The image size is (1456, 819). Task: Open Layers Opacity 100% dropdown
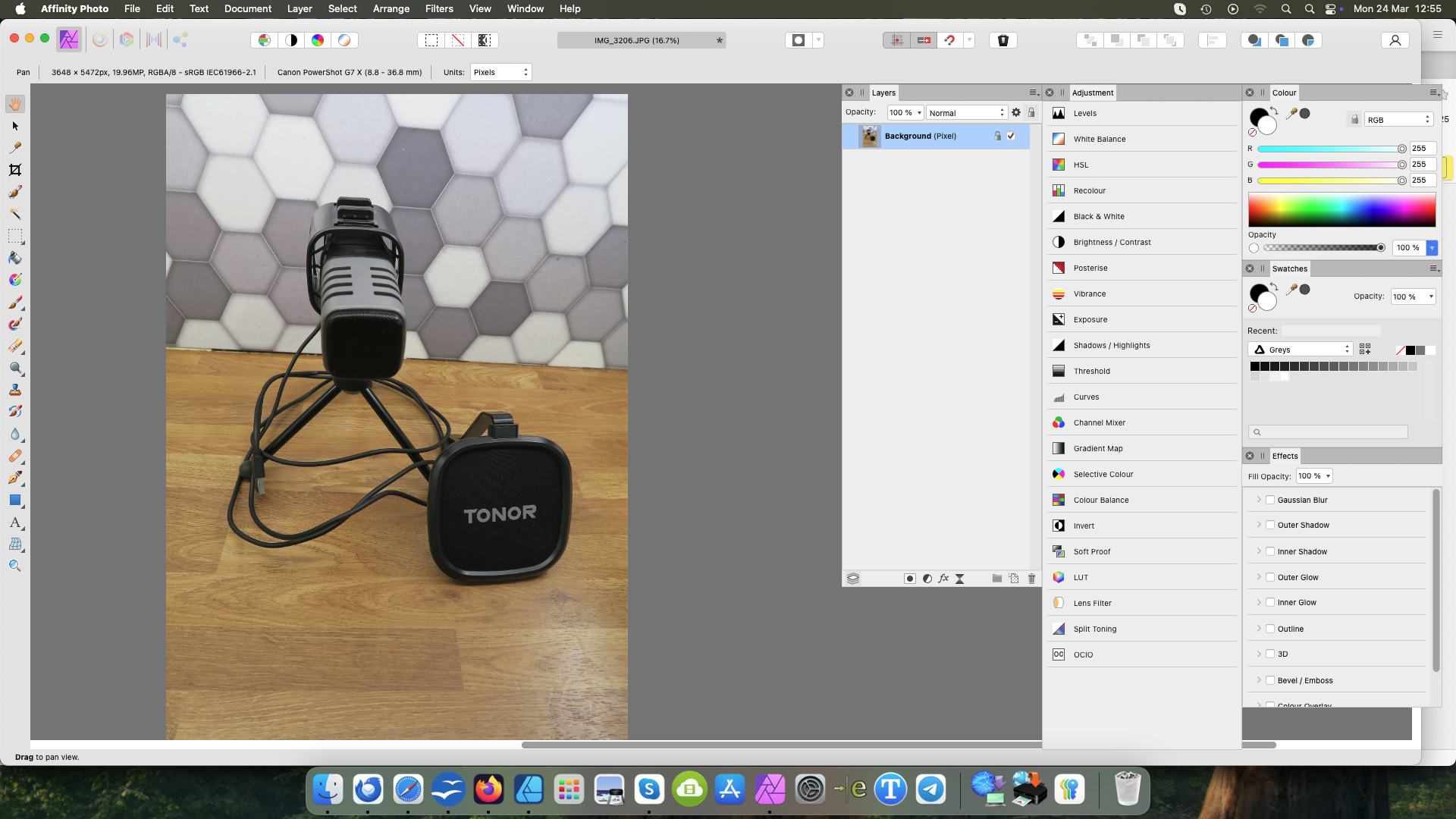click(x=905, y=112)
